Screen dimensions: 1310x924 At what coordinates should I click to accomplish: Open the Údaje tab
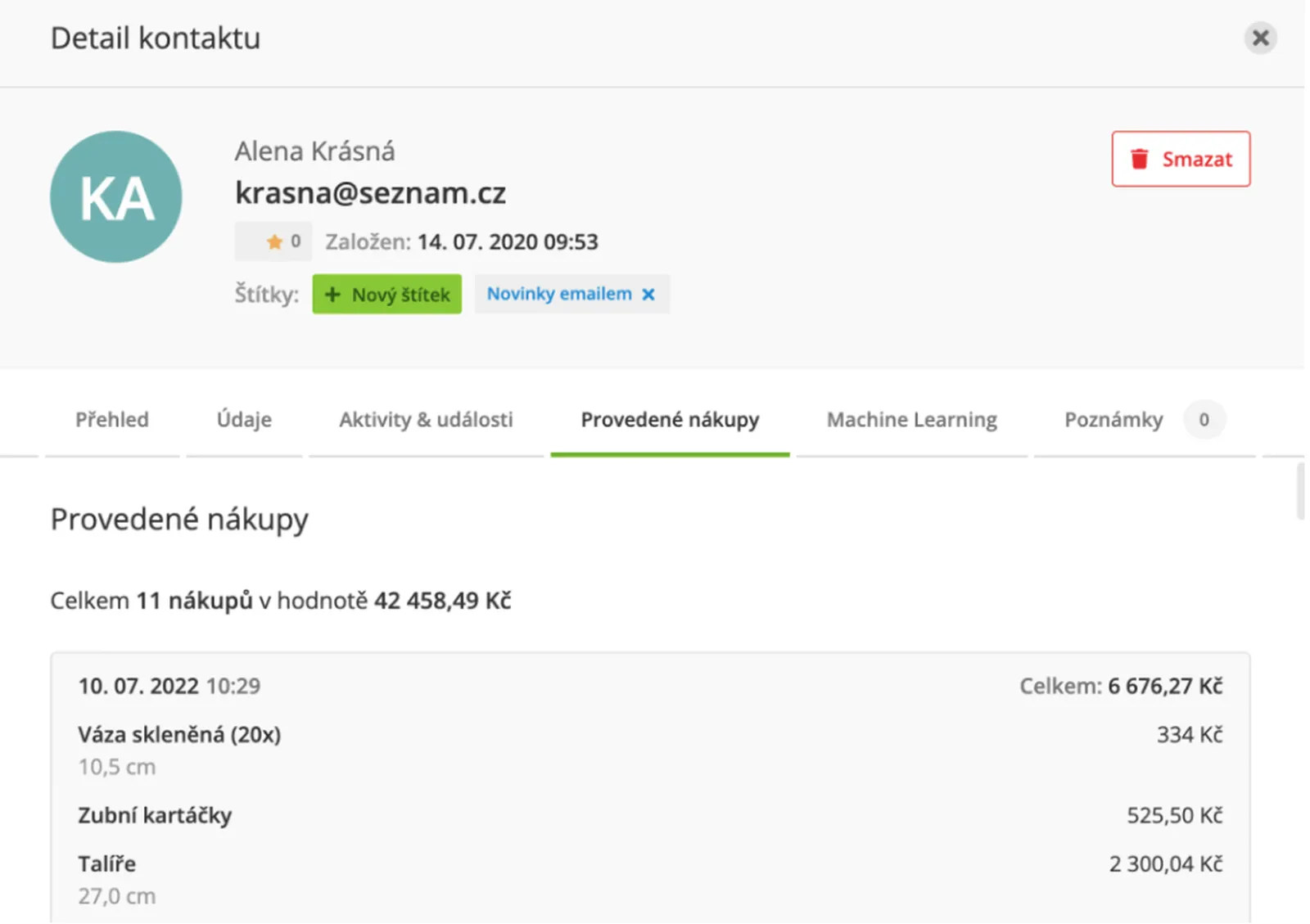tap(244, 420)
